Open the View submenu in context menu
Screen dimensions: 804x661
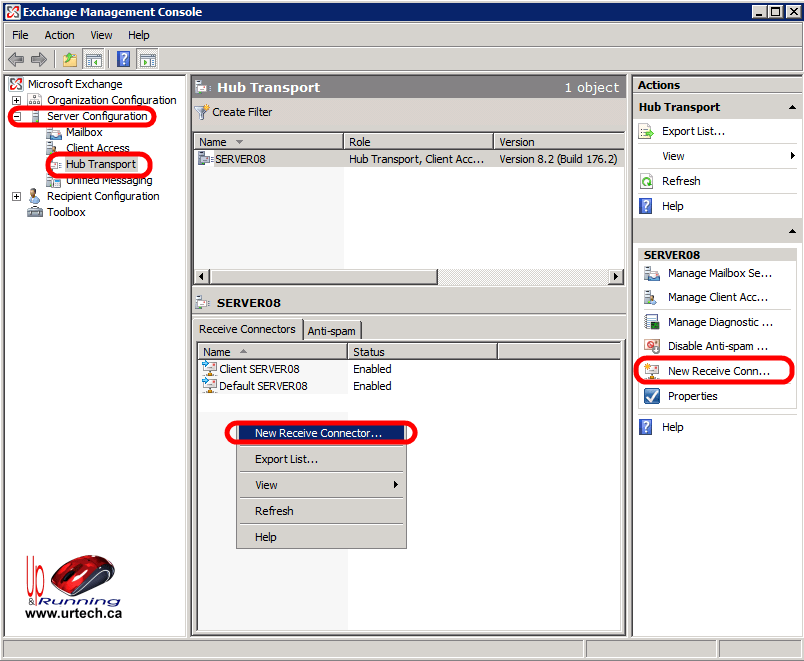click(x=320, y=485)
